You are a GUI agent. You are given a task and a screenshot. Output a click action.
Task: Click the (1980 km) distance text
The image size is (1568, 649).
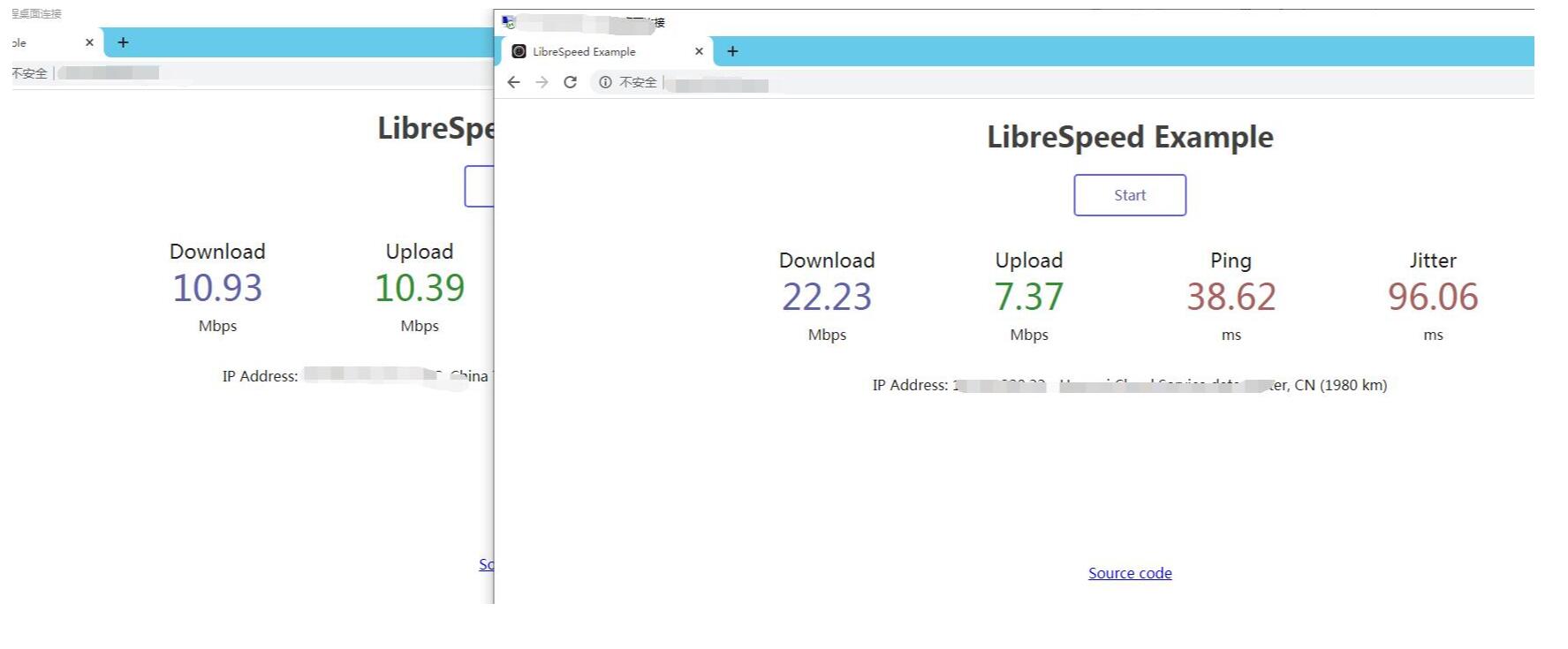tap(1353, 385)
